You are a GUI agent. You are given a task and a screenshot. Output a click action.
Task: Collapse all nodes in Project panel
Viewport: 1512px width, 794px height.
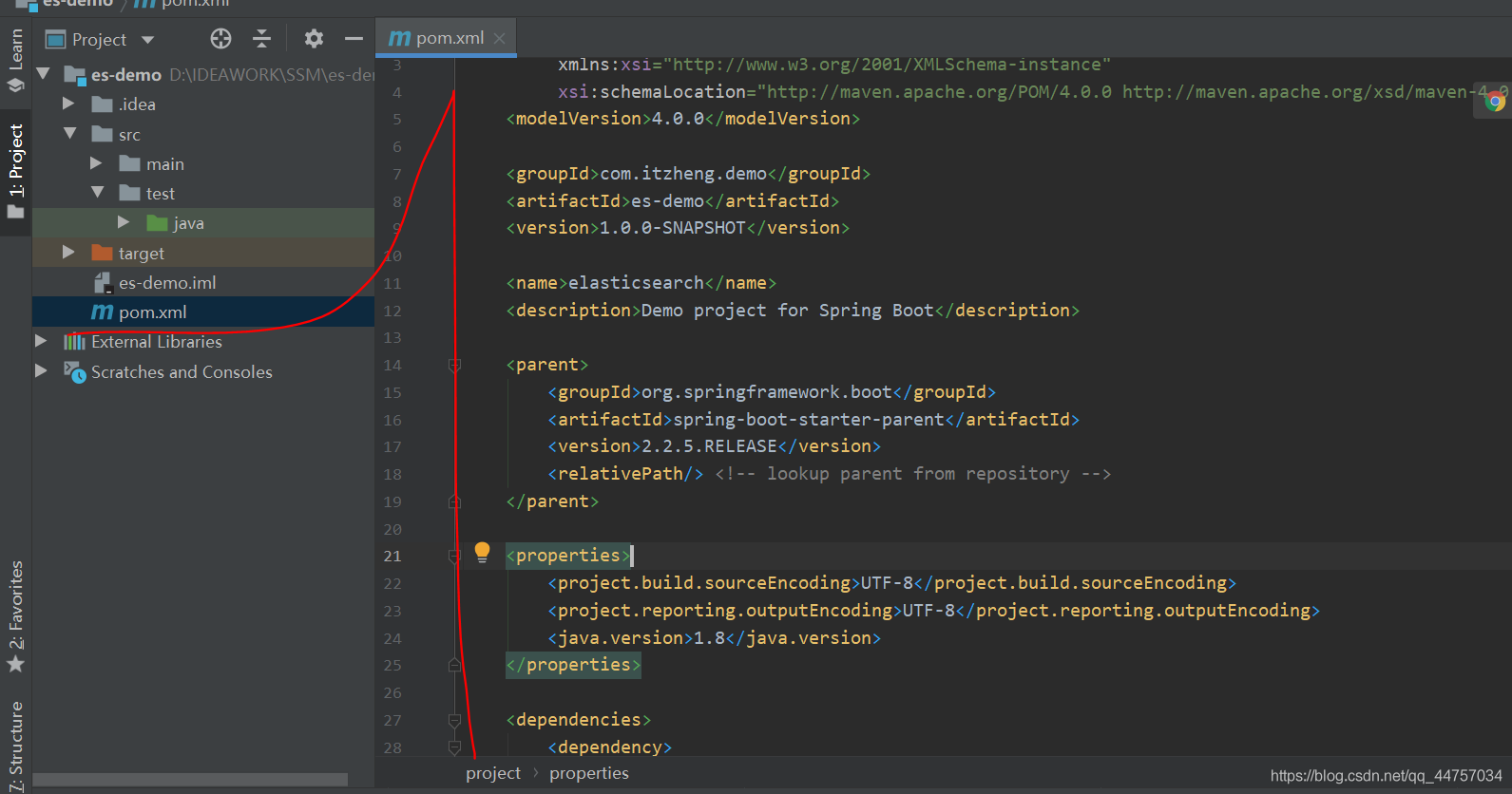[x=262, y=39]
